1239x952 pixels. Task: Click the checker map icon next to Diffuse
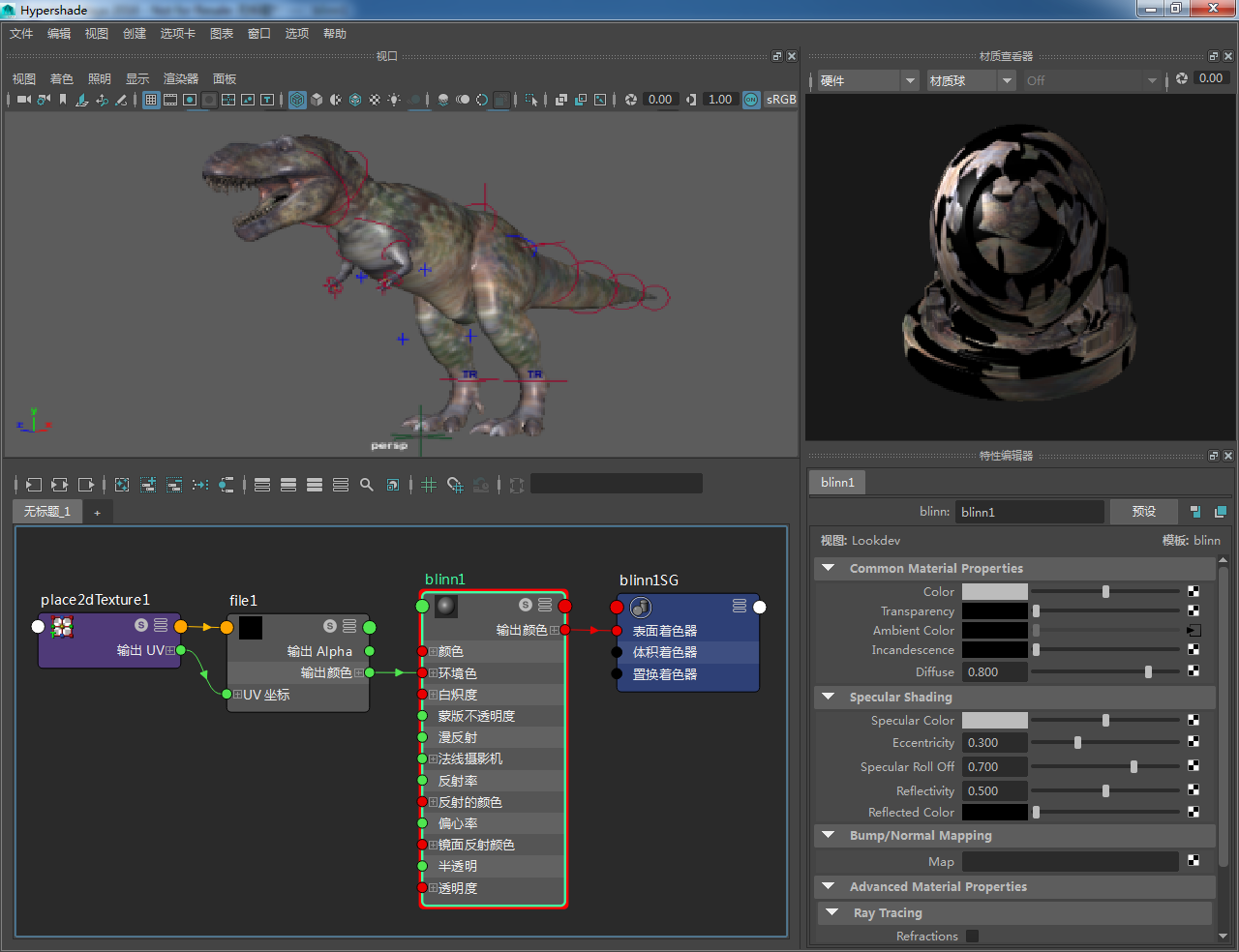point(1194,670)
